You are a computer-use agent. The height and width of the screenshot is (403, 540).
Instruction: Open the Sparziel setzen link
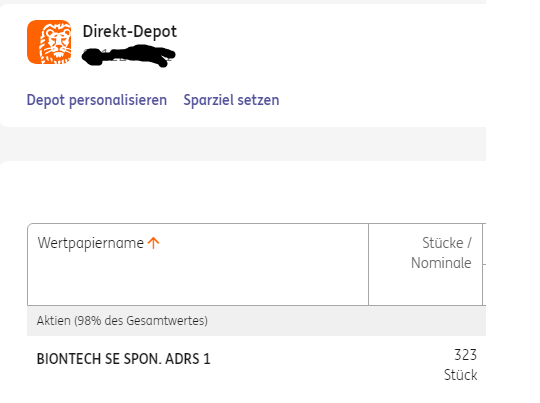point(231,100)
